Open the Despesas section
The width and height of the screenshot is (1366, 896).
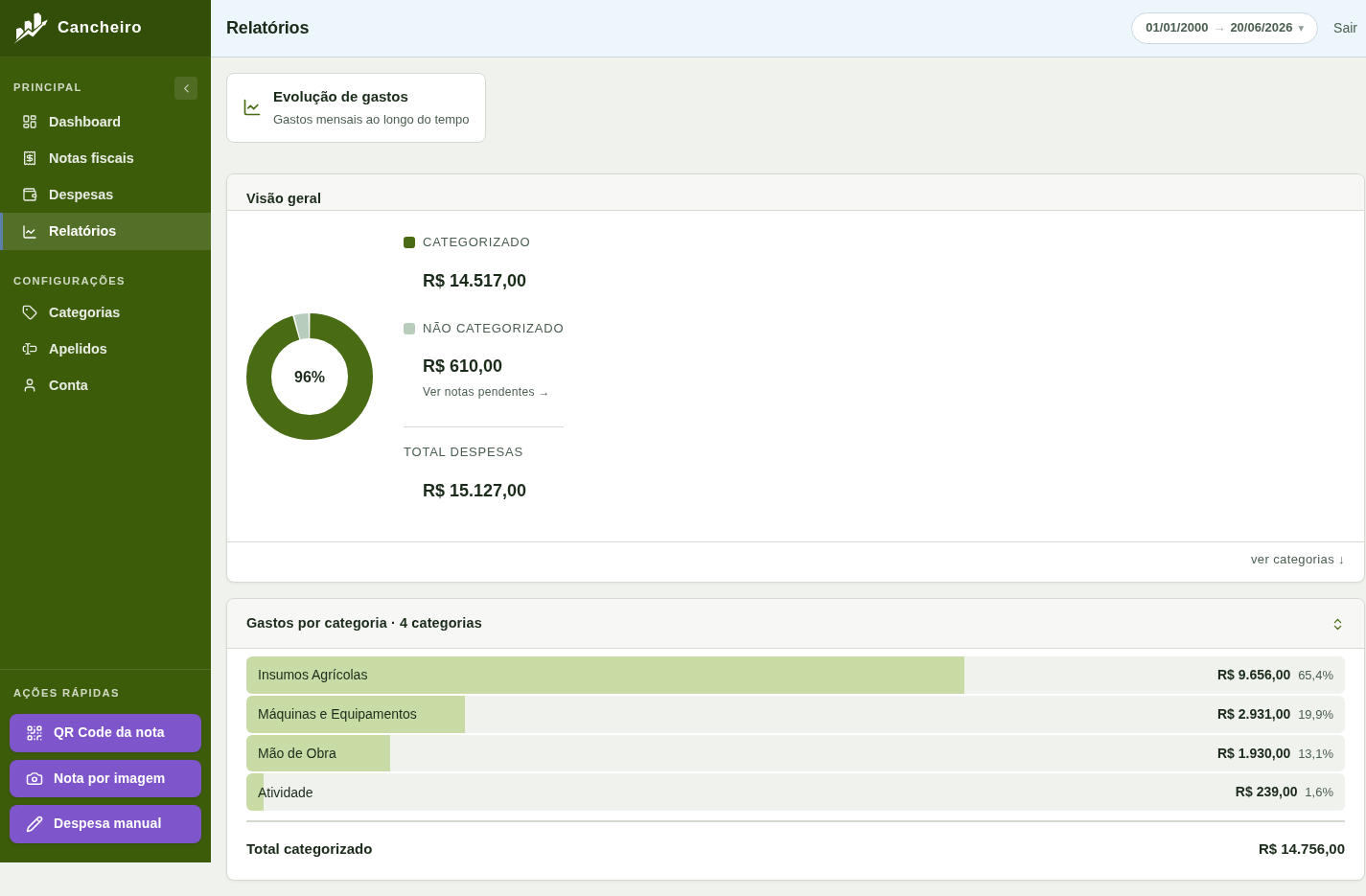click(105, 195)
